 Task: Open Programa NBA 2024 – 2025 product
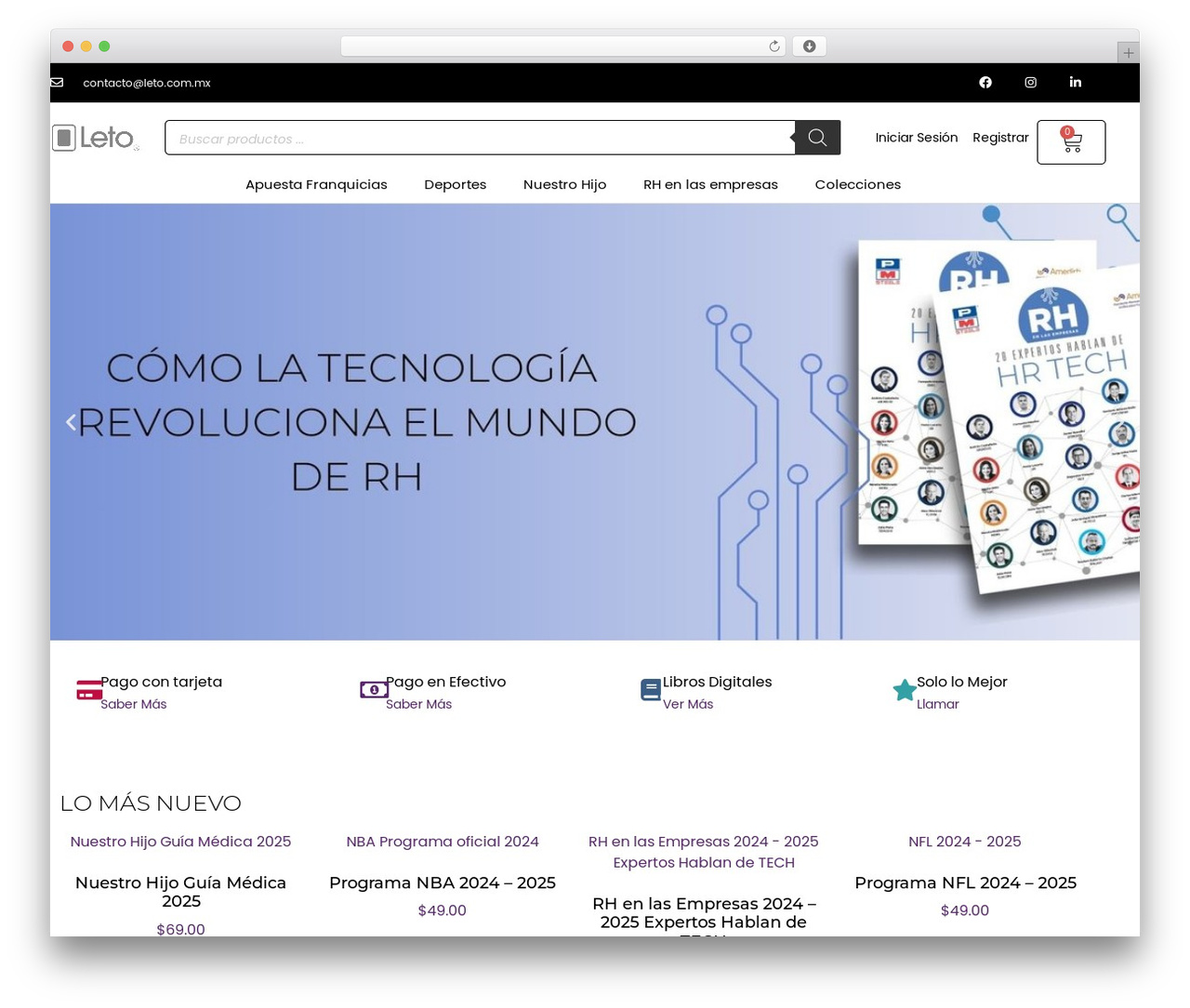click(x=443, y=882)
